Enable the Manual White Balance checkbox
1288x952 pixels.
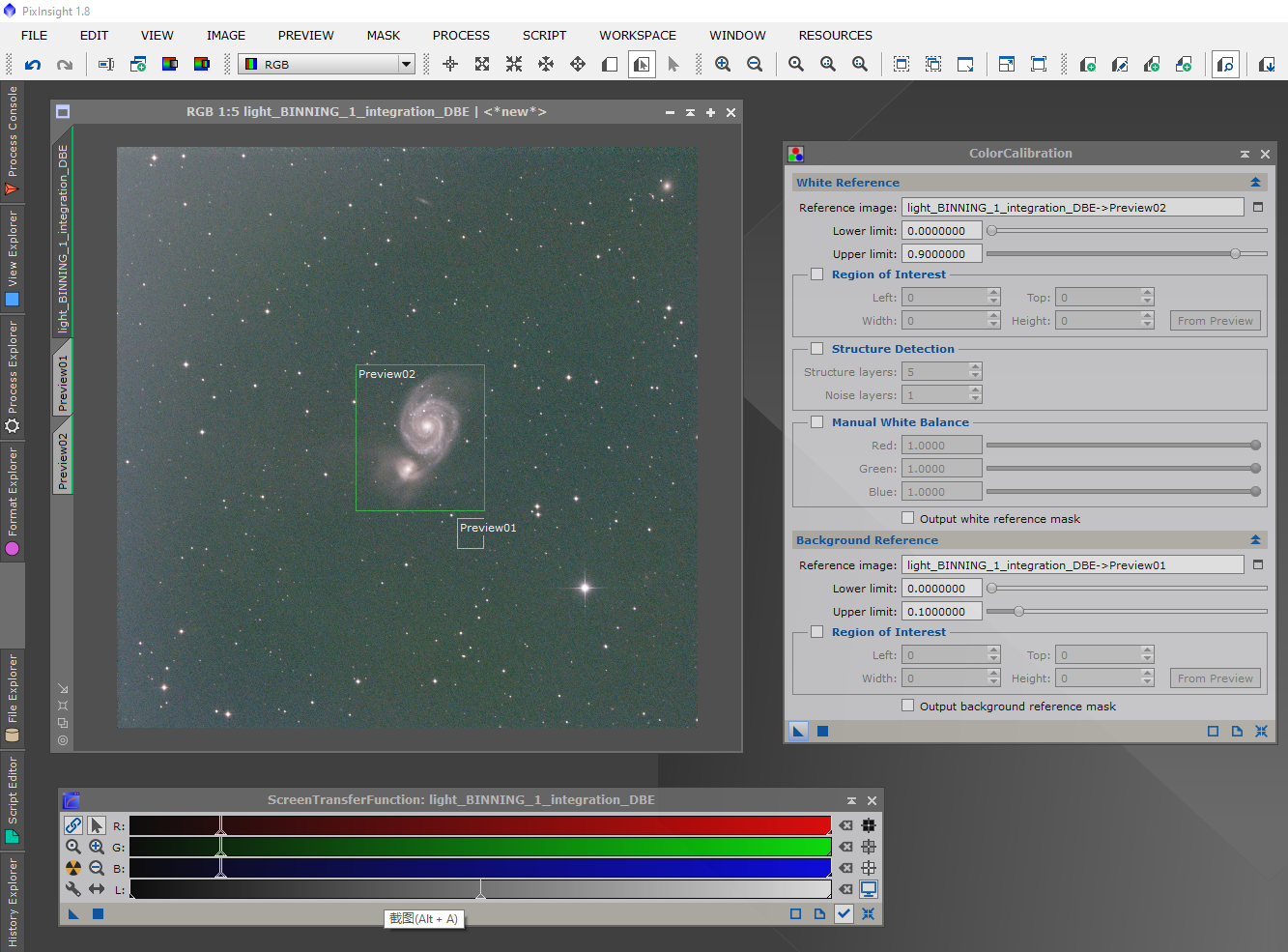[x=817, y=422]
